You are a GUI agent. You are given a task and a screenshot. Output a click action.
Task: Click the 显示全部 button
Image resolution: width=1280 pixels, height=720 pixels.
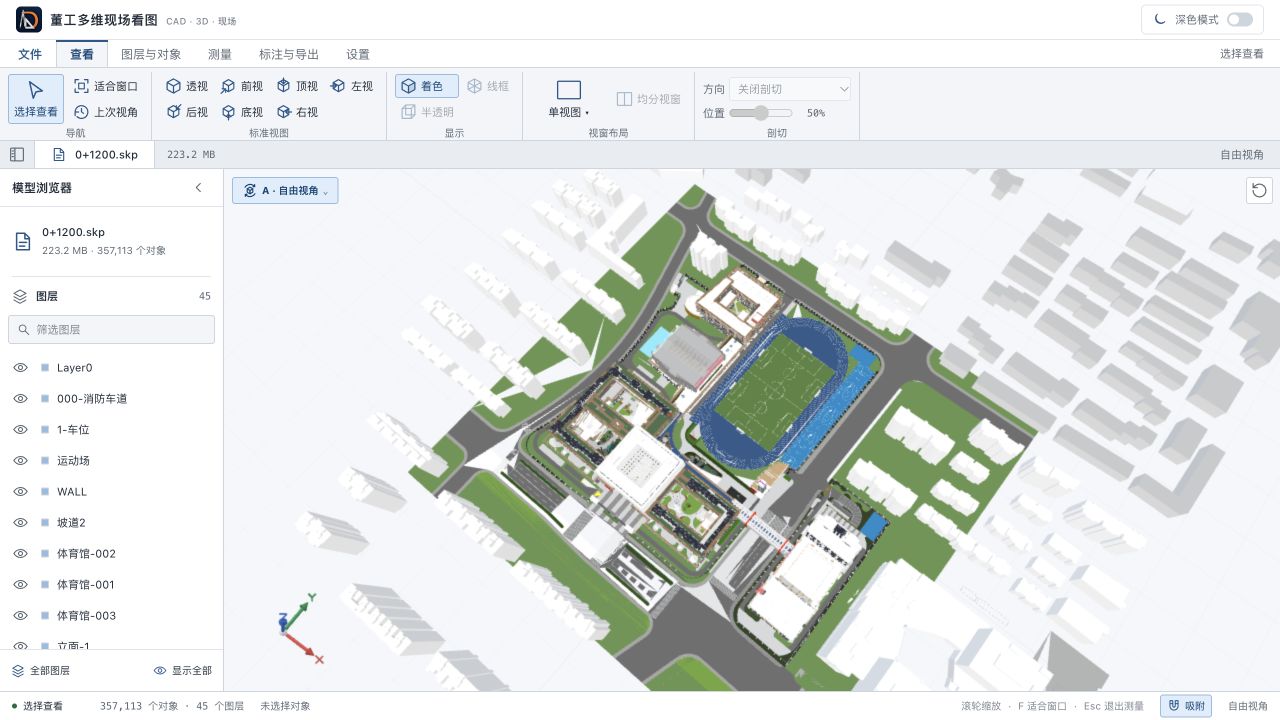coord(183,671)
